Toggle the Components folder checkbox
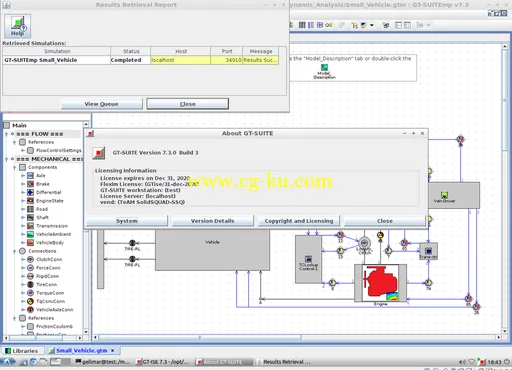Viewport: 512px width, 370px height. tap(22, 167)
